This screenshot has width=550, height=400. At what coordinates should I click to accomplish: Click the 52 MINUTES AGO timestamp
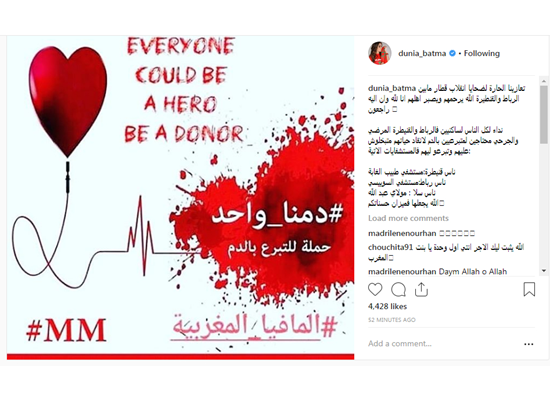(391, 320)
